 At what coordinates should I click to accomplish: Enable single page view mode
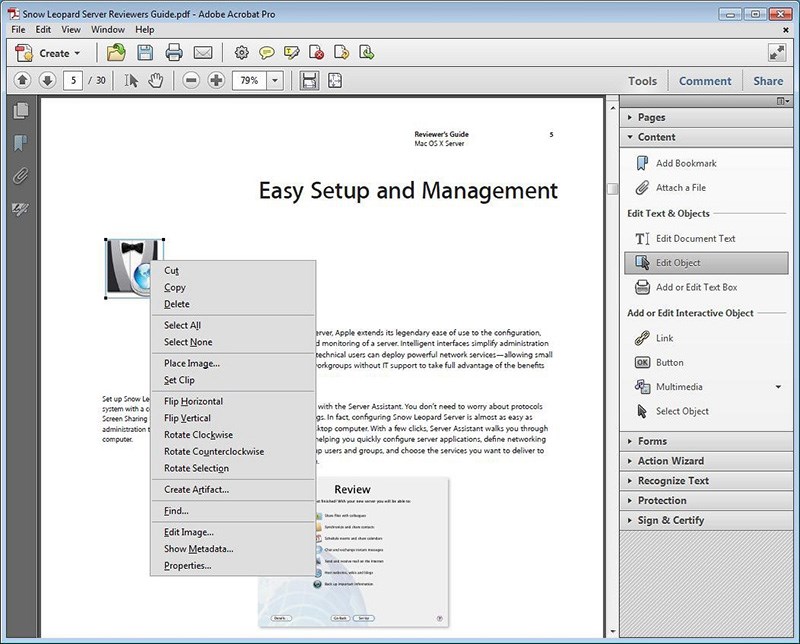[310, 80]
